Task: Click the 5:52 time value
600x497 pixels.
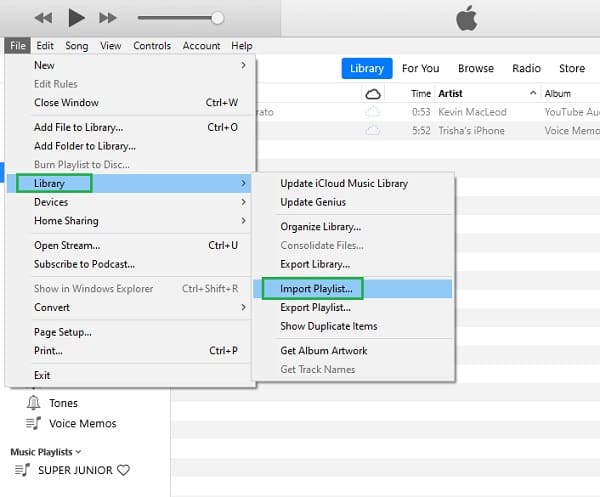Action: (421, 131)
